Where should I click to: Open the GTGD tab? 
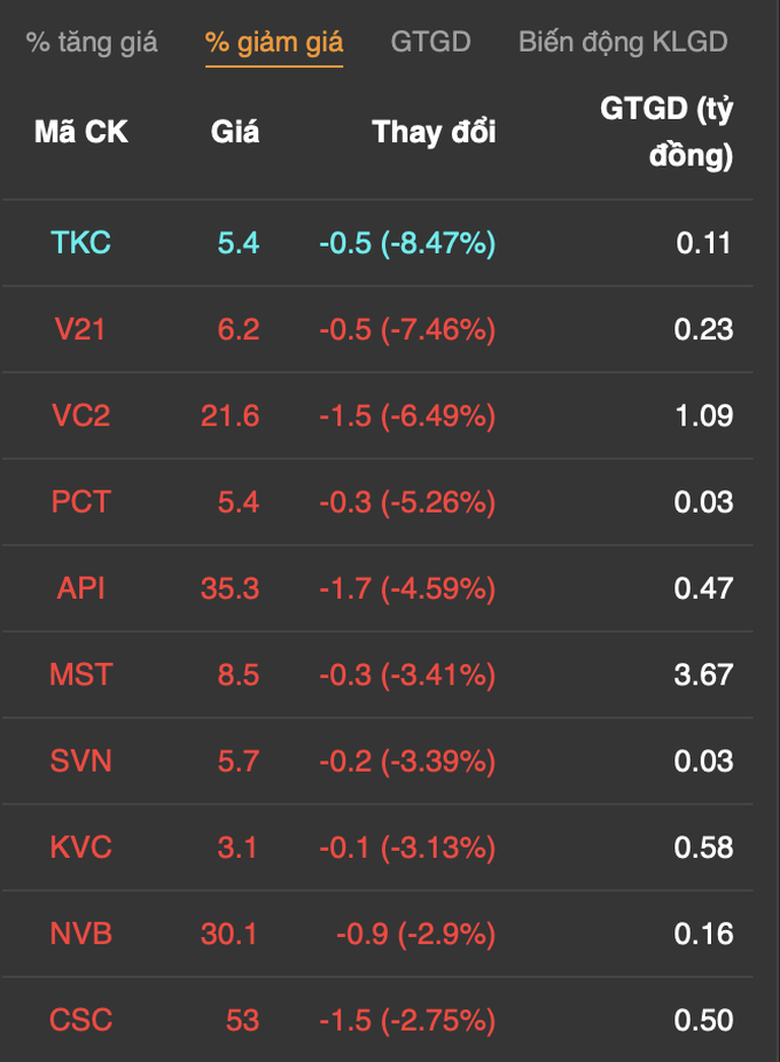(x=431, y=42)
